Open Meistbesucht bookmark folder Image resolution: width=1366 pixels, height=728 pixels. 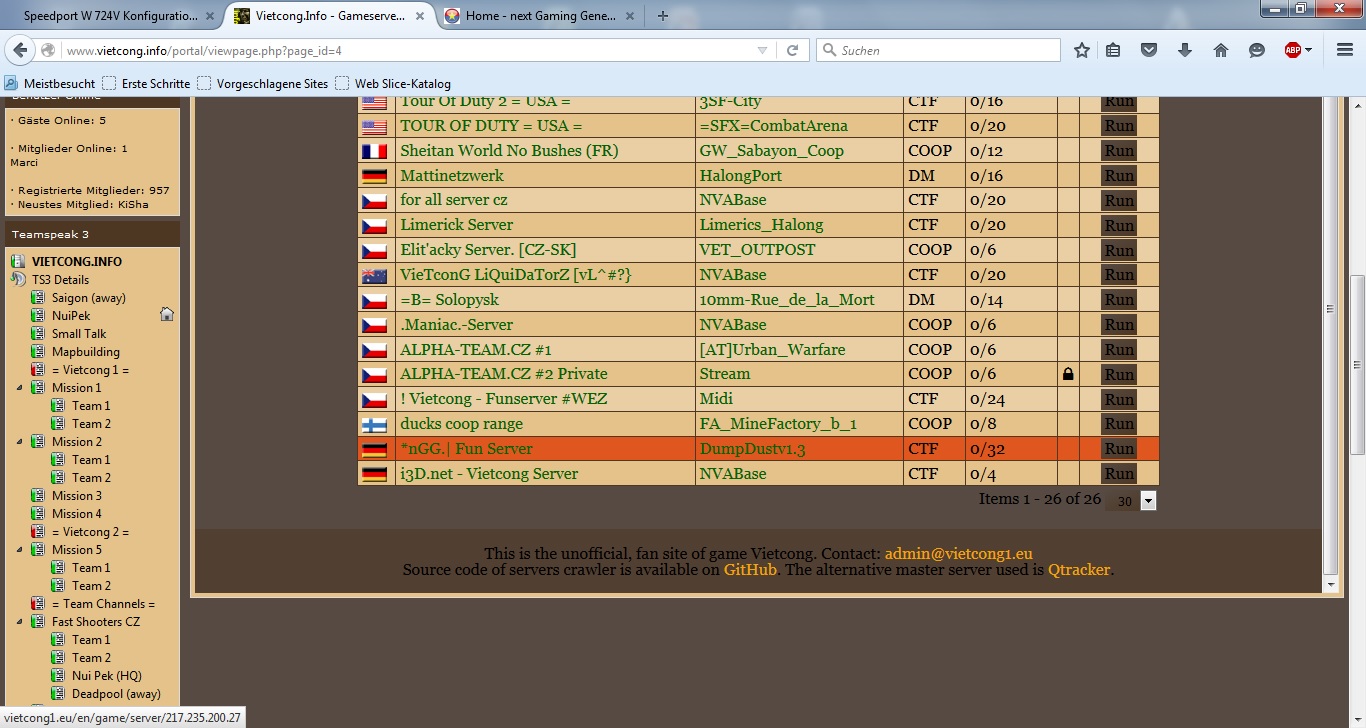coord(51,84)
